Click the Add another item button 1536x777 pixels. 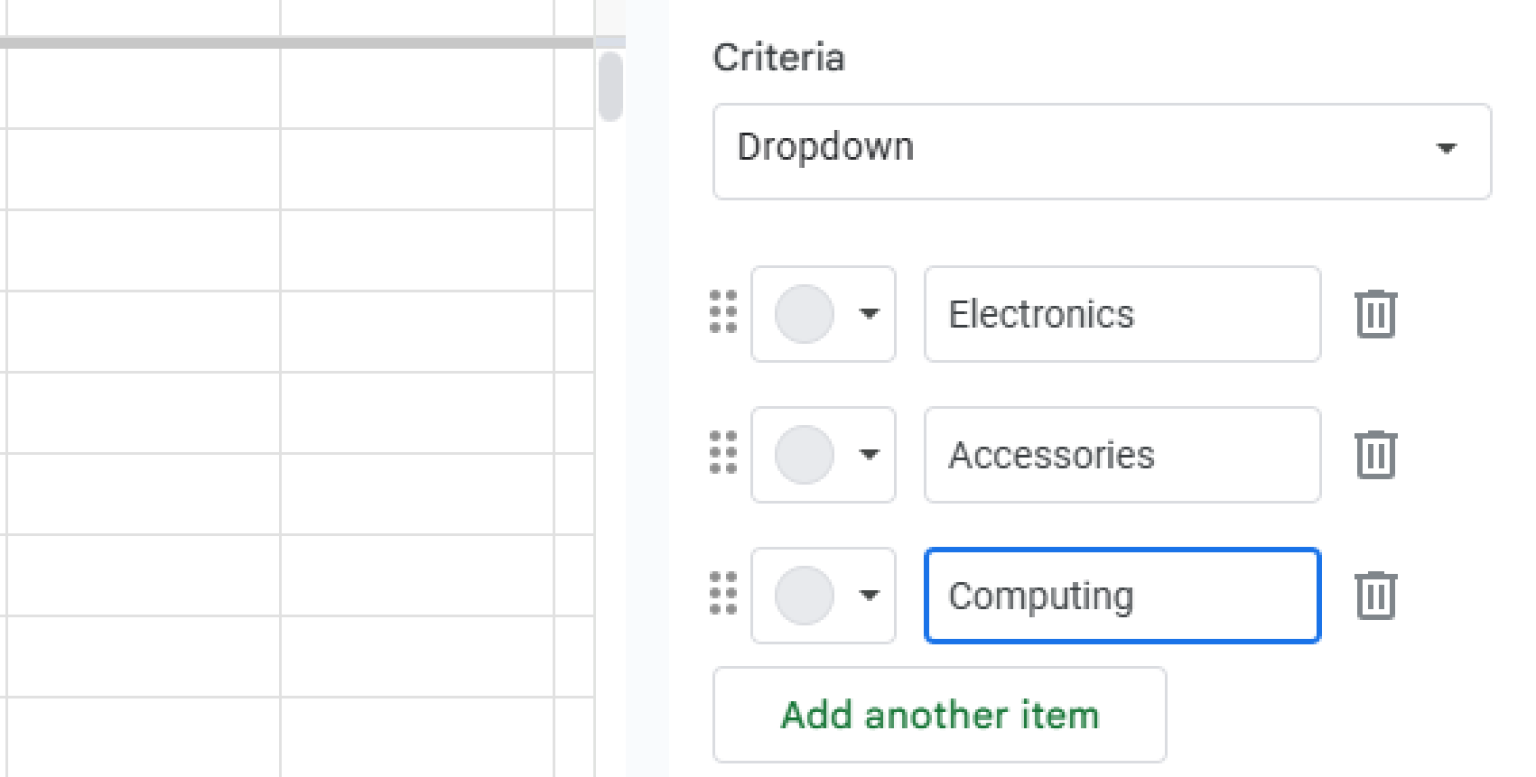point(939,714)
